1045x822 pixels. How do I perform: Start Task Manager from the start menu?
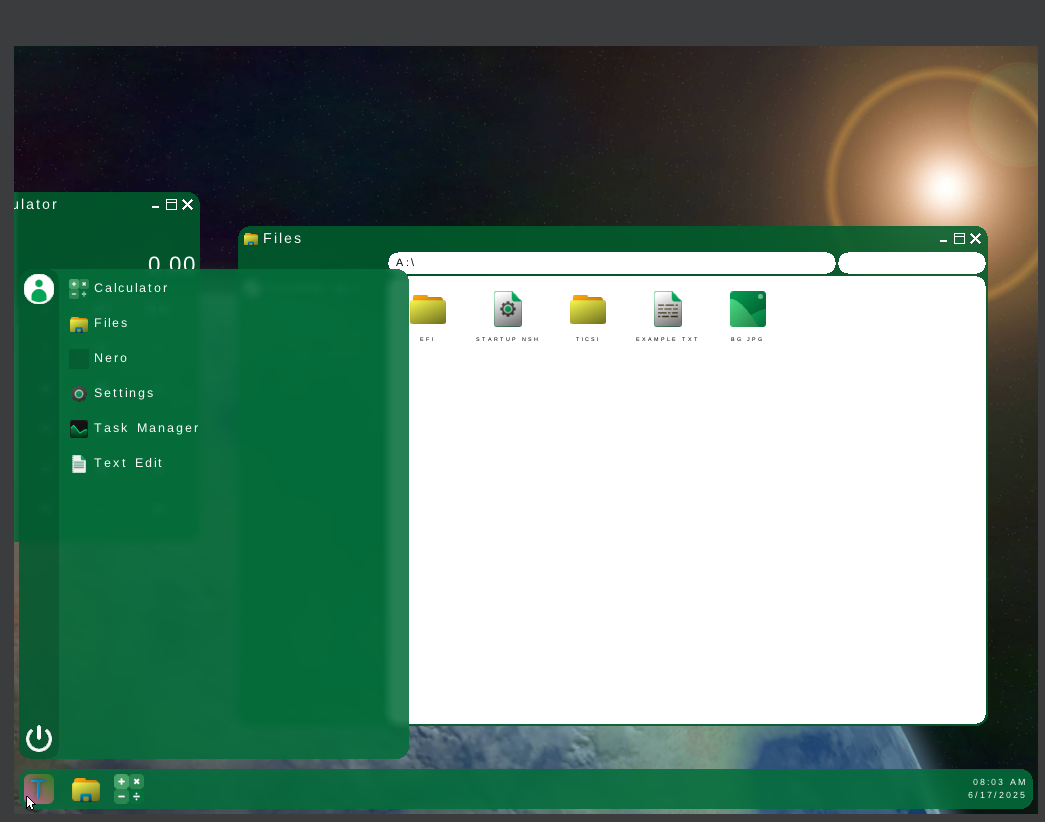(146, 428)
